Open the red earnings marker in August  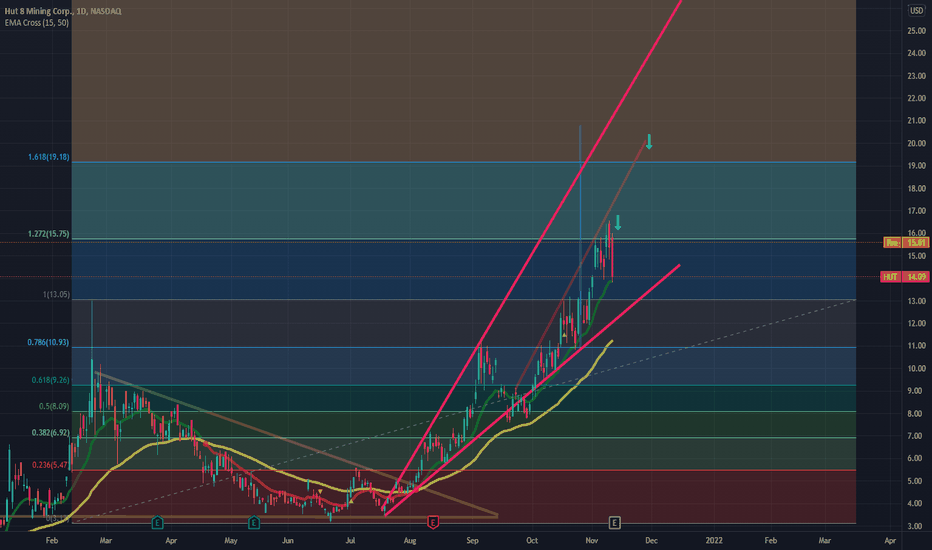click(x=433, y=523)
